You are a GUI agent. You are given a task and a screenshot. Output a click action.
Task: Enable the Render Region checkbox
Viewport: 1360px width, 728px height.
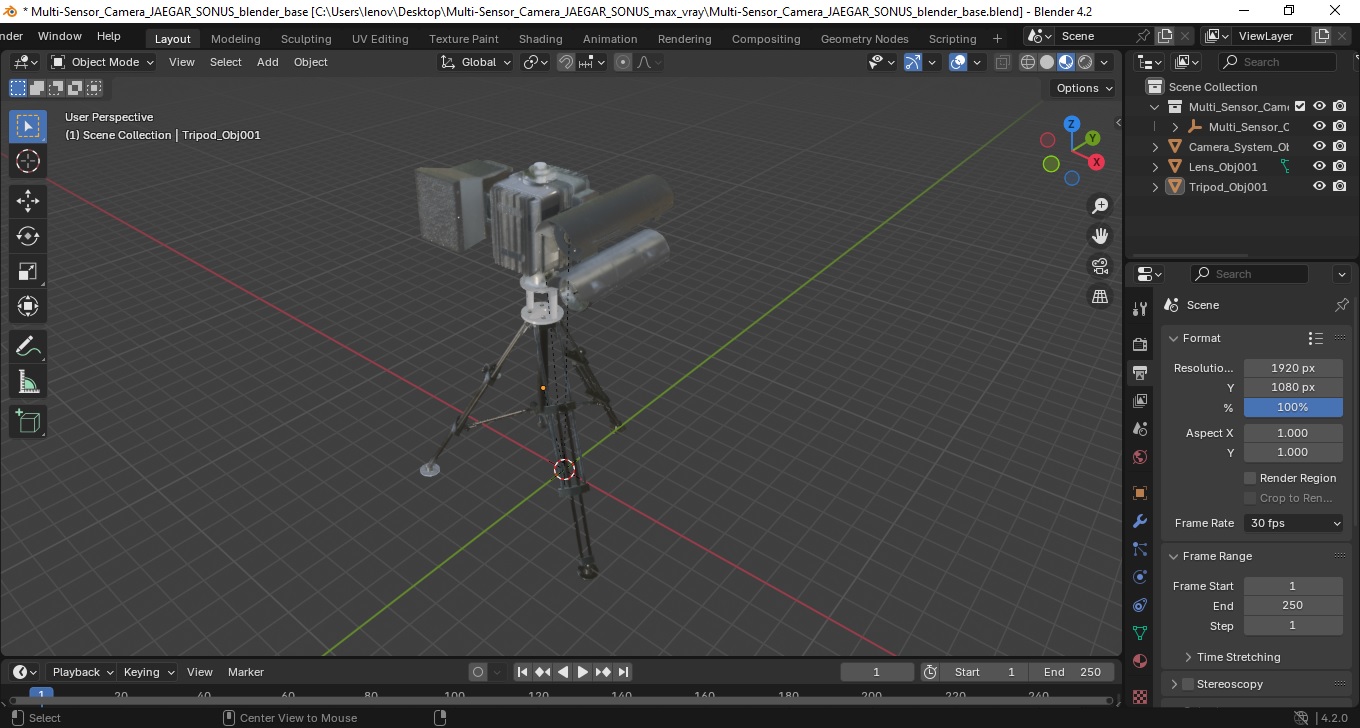pyautogui.click(x=1250, y=478)
